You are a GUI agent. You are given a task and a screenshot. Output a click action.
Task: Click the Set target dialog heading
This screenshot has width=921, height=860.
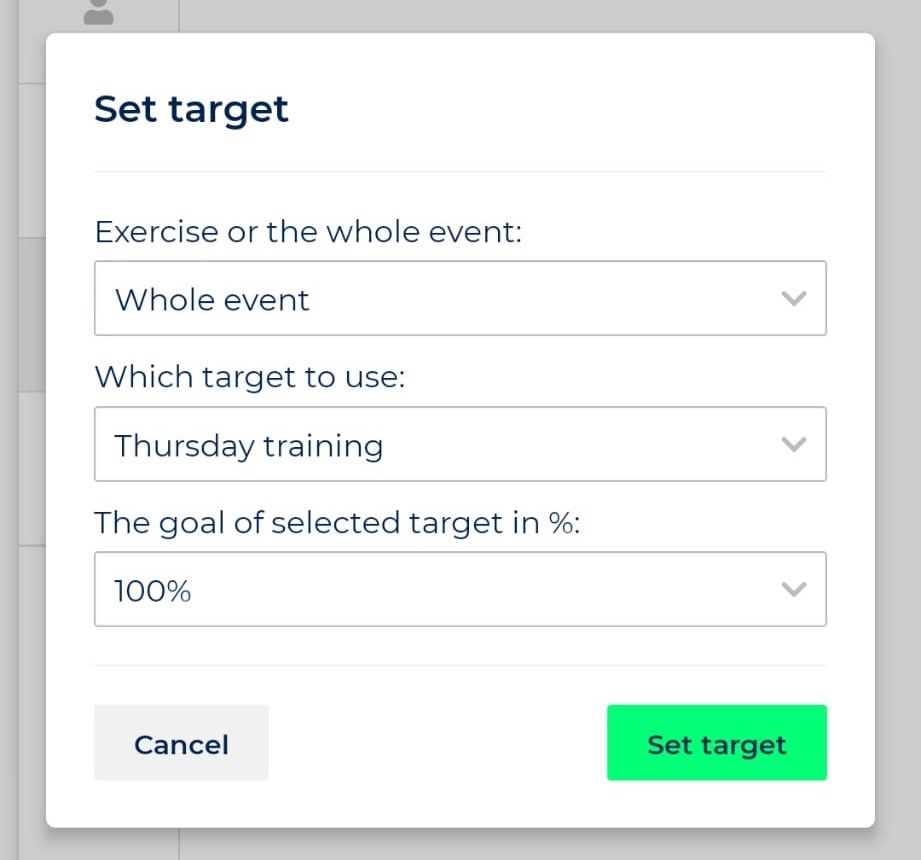tap(191, 108)
